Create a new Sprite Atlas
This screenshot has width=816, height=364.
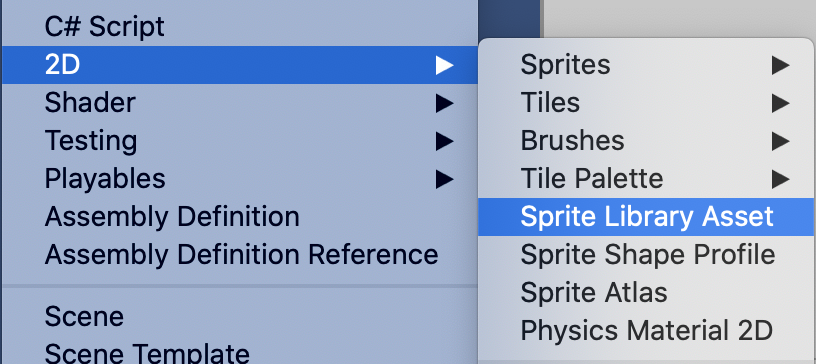click(646, 292)
